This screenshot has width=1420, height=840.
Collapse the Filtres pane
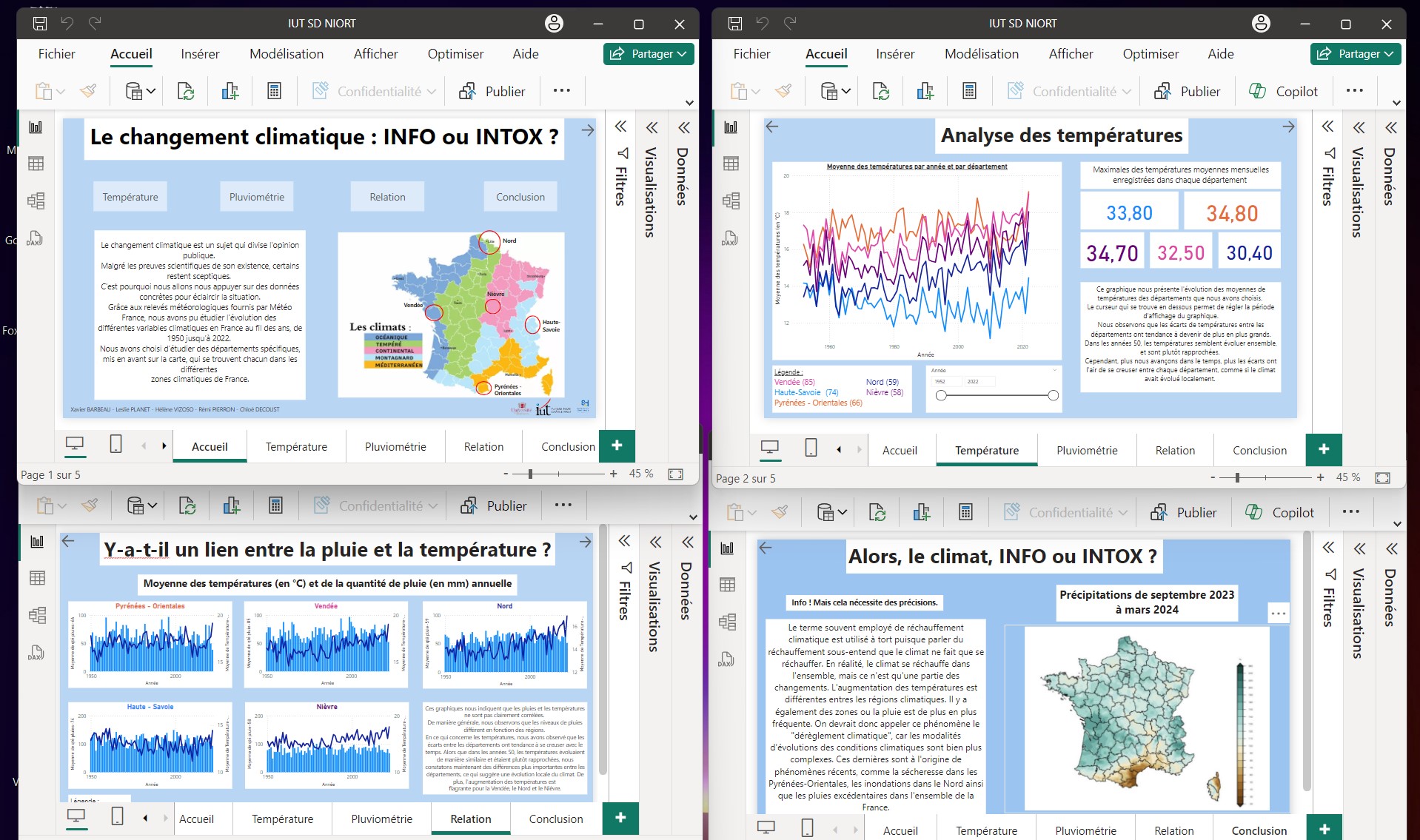tap(620, 127)
